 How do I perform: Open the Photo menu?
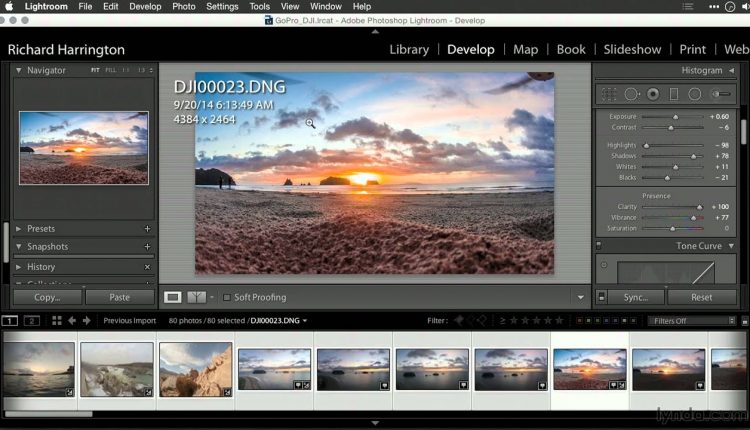pyautogui.click(x=184, y=7)
